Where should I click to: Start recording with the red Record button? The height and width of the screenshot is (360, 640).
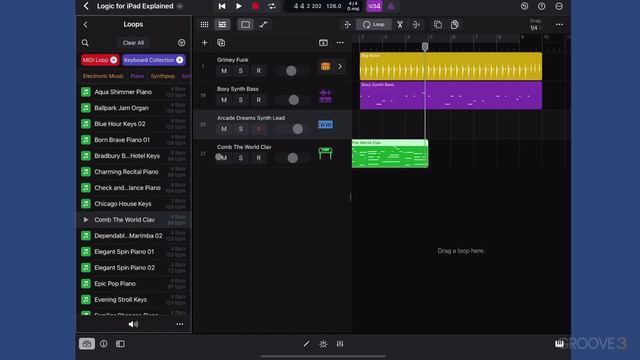tap(255, 6)
